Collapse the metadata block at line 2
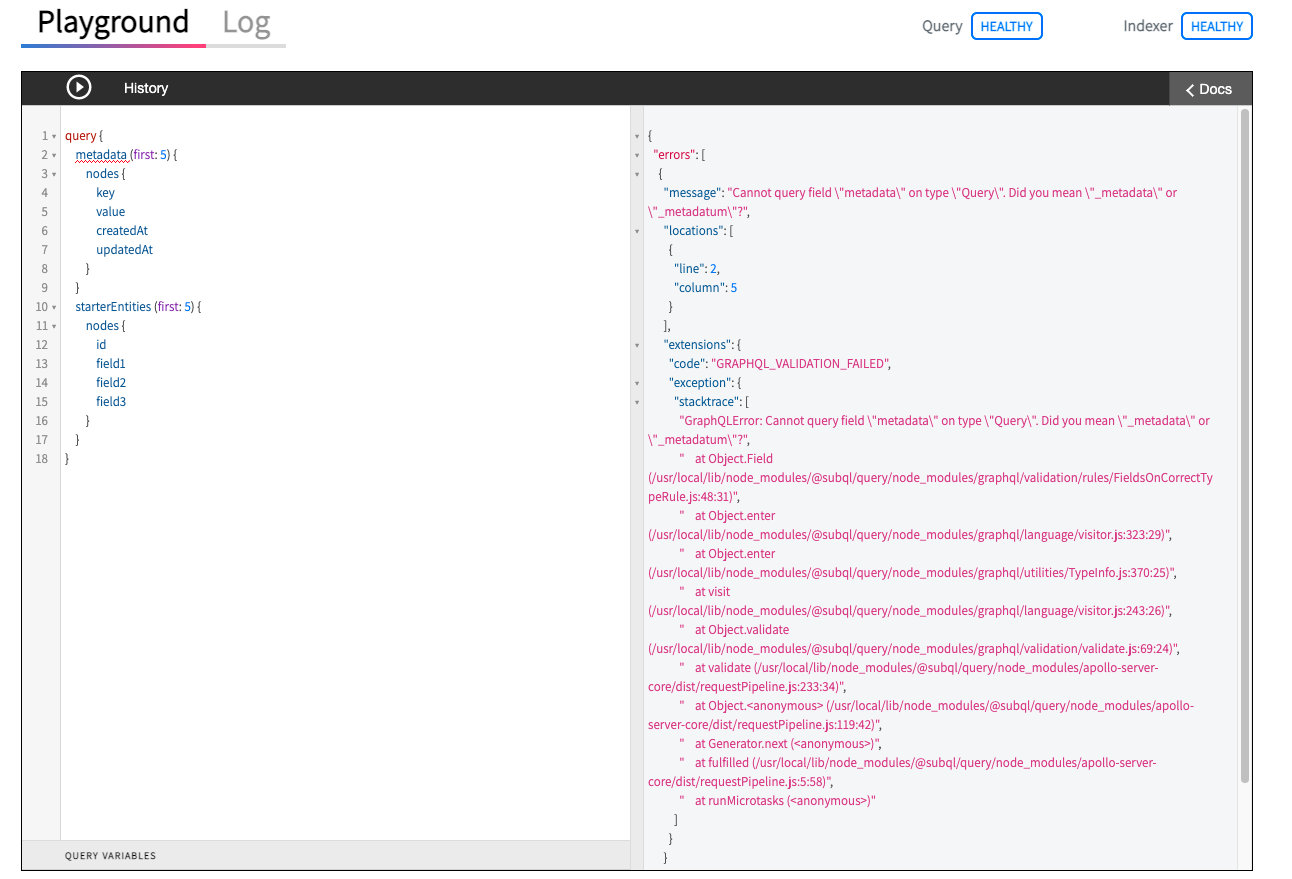Viewport: 1292px width, 879px height. tap(54, 155)
